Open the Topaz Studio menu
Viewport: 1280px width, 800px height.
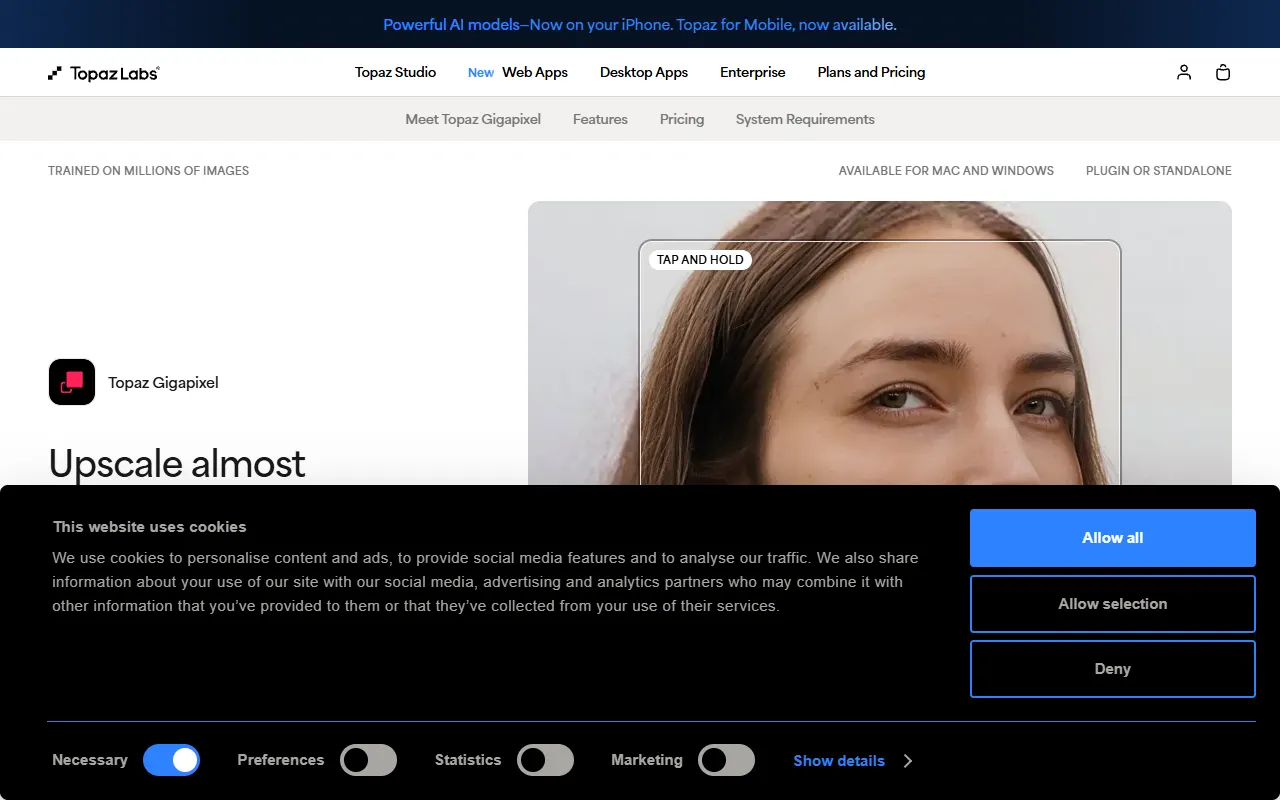click(x=396, y=72)
